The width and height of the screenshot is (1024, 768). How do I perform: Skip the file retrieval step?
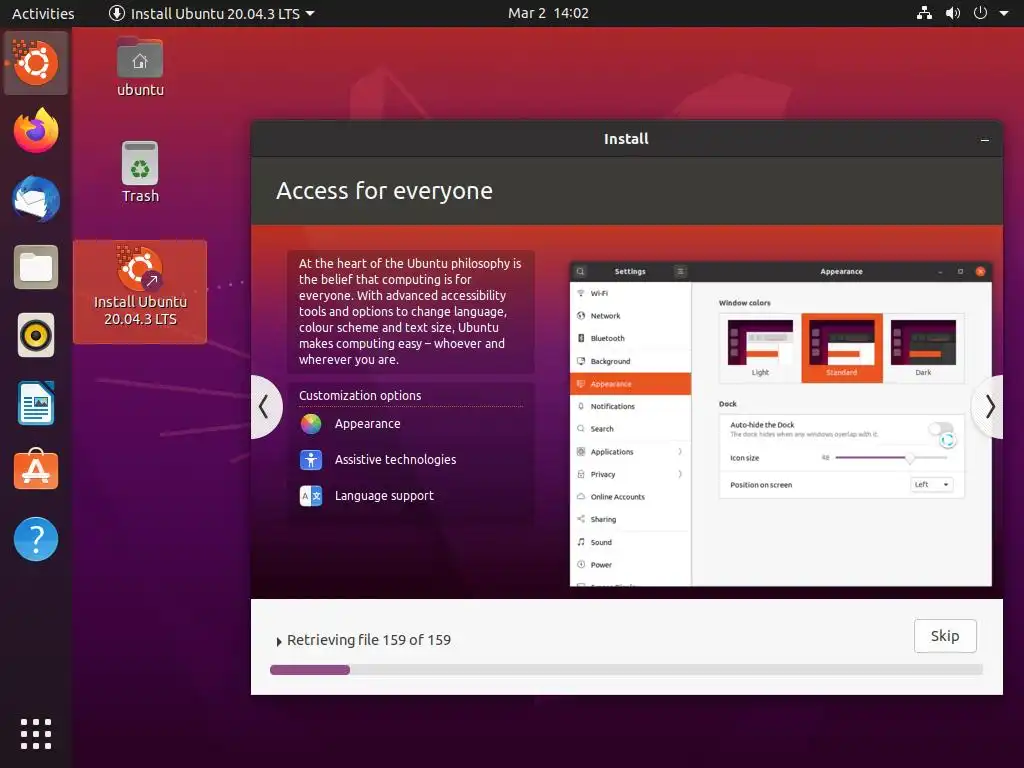(945, 636)
